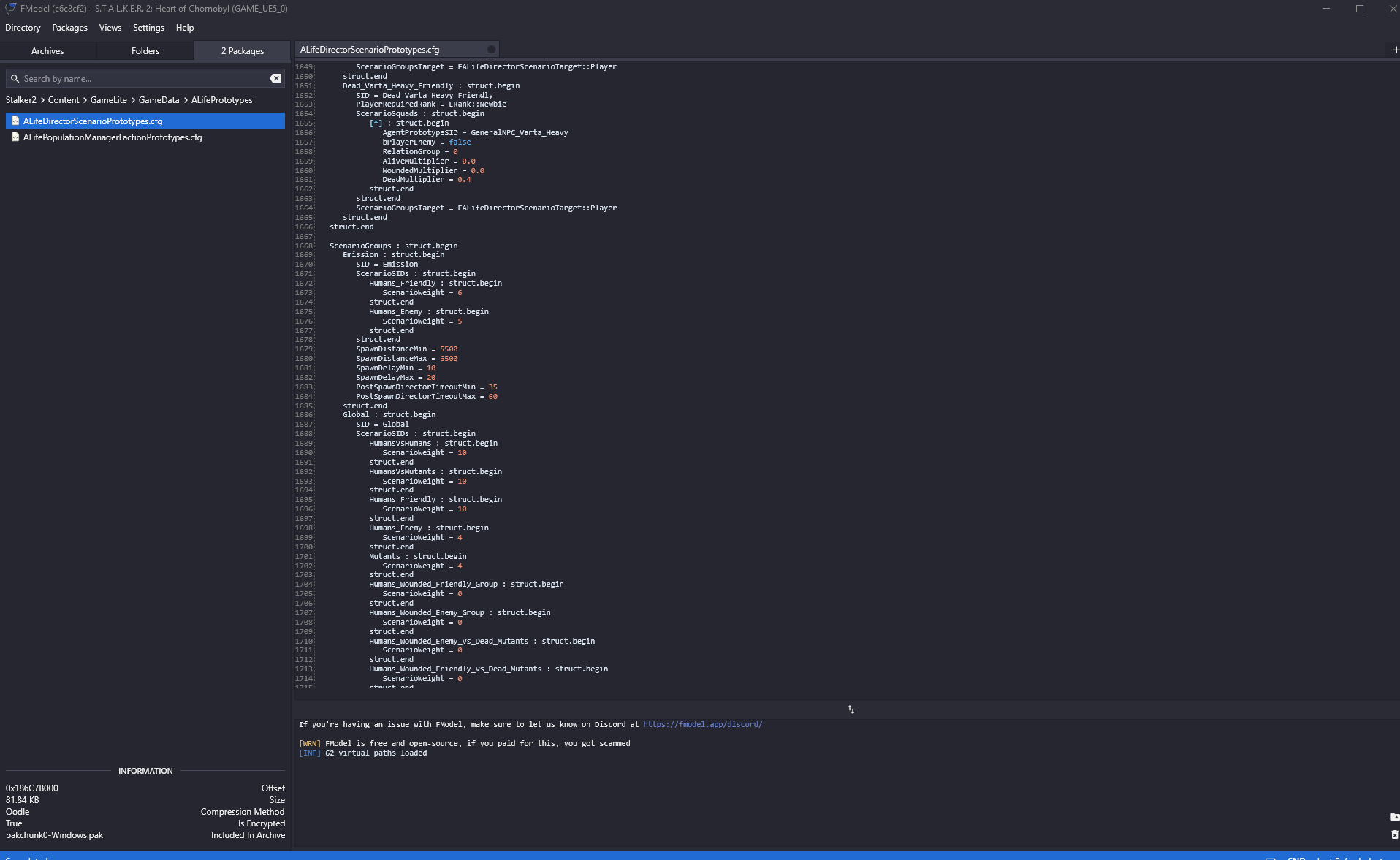Open the Help menu
This screenshot has width=1400, height=860.
pos(185,28)
